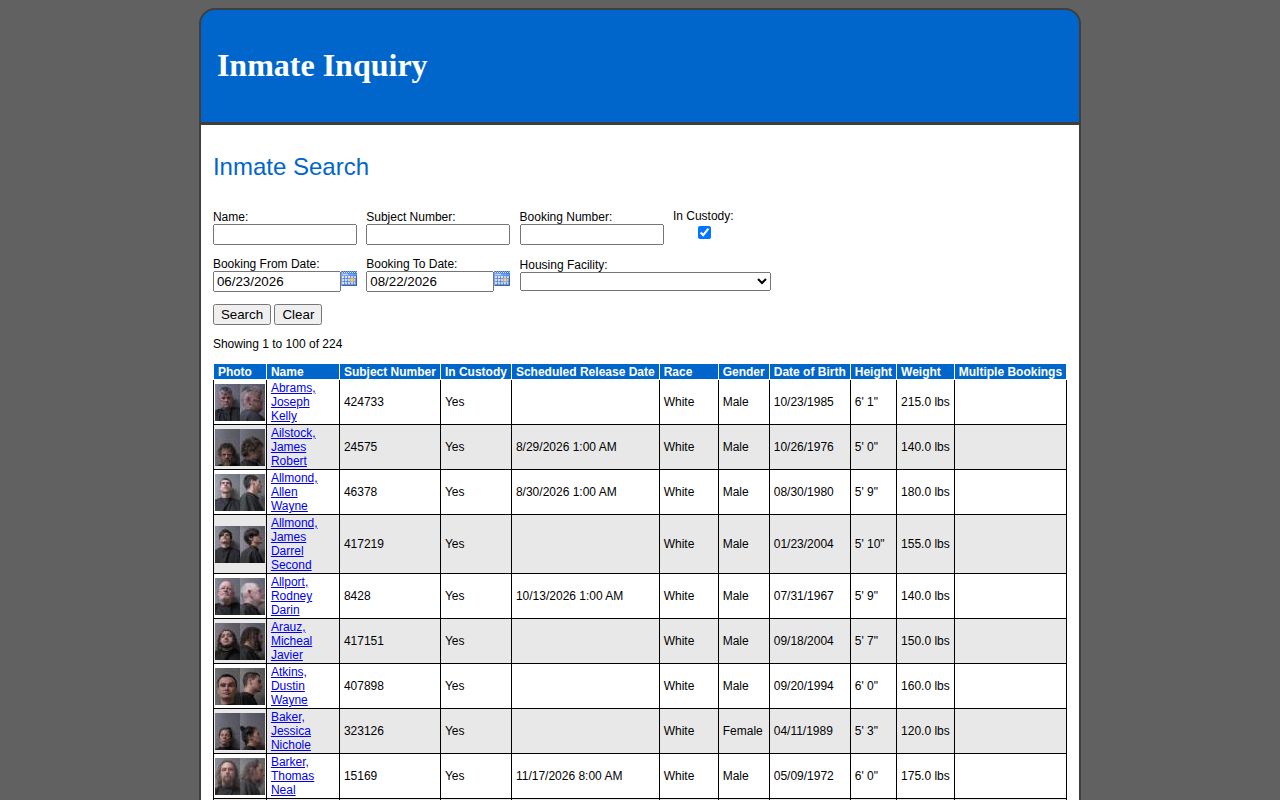1280x800 pixels.
Task: Open calendar picker for Booking To Date
Action: coord(502,279)
